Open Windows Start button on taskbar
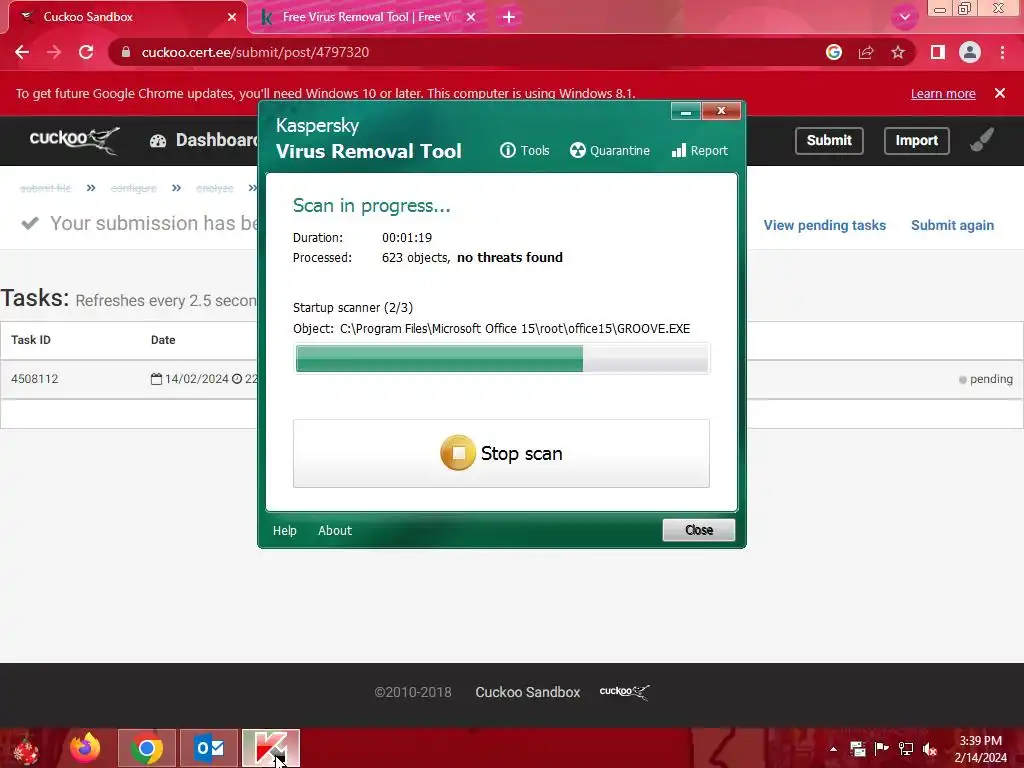The height and width of the screenshot is (768, 1024). [26, 749]
